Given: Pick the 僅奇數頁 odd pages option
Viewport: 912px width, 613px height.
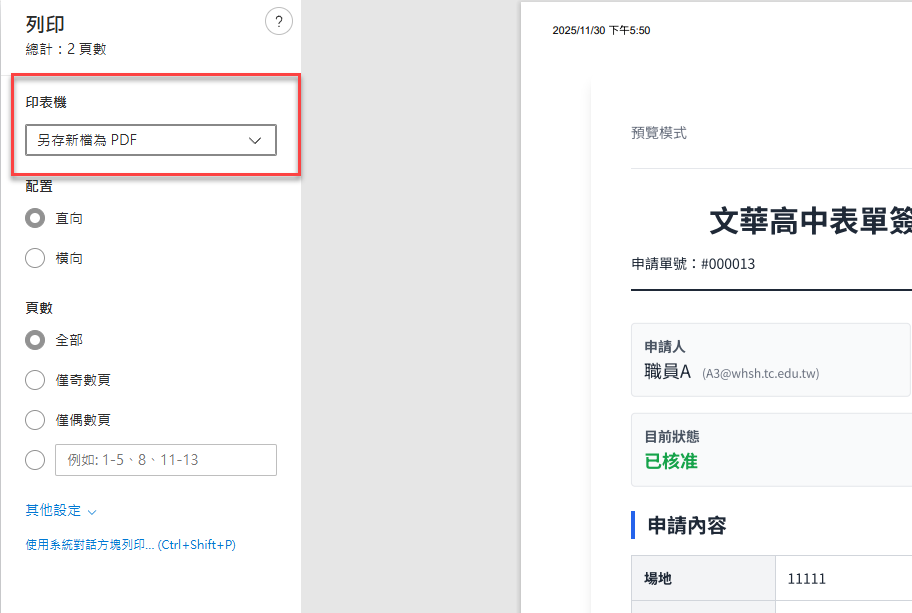Looking at the screenshot, I should click(x=35, y=380).
